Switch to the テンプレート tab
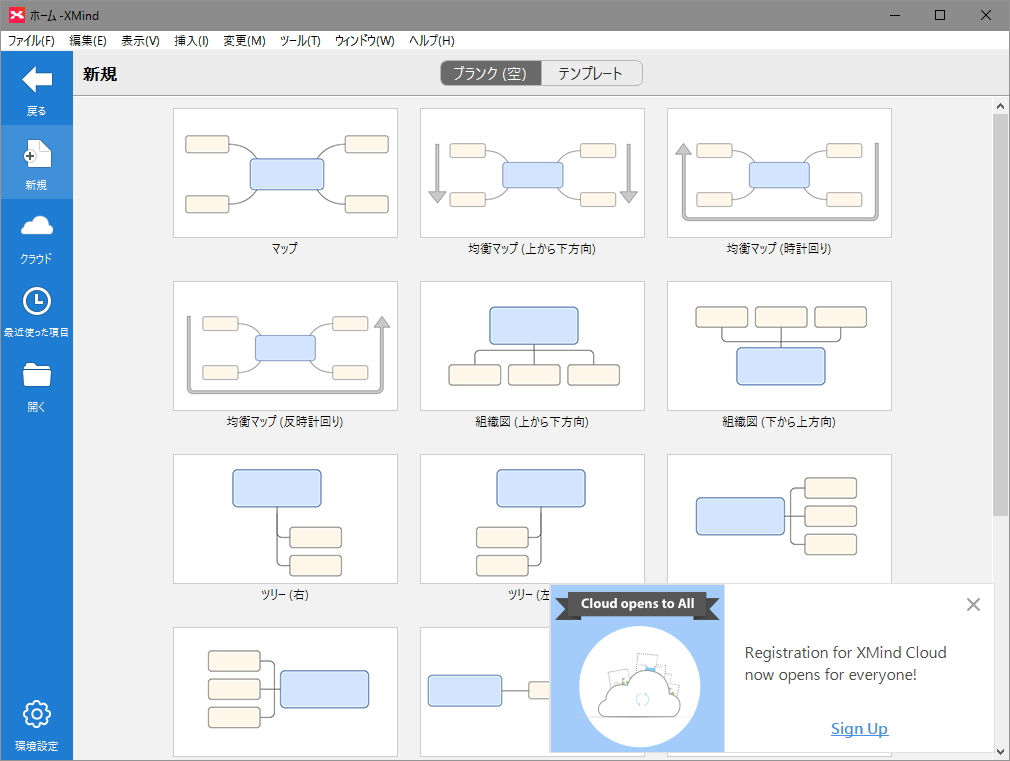Image resolution: width=1010 pixels, height=761 pixels. [592, 73]
